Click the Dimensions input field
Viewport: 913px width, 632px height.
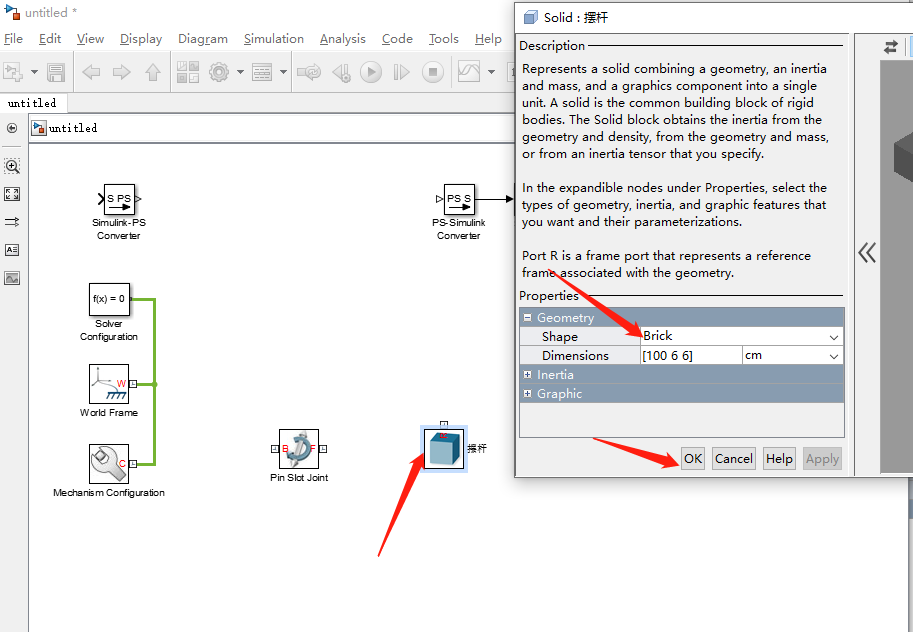pyautogui.click(x=690, y=355)
